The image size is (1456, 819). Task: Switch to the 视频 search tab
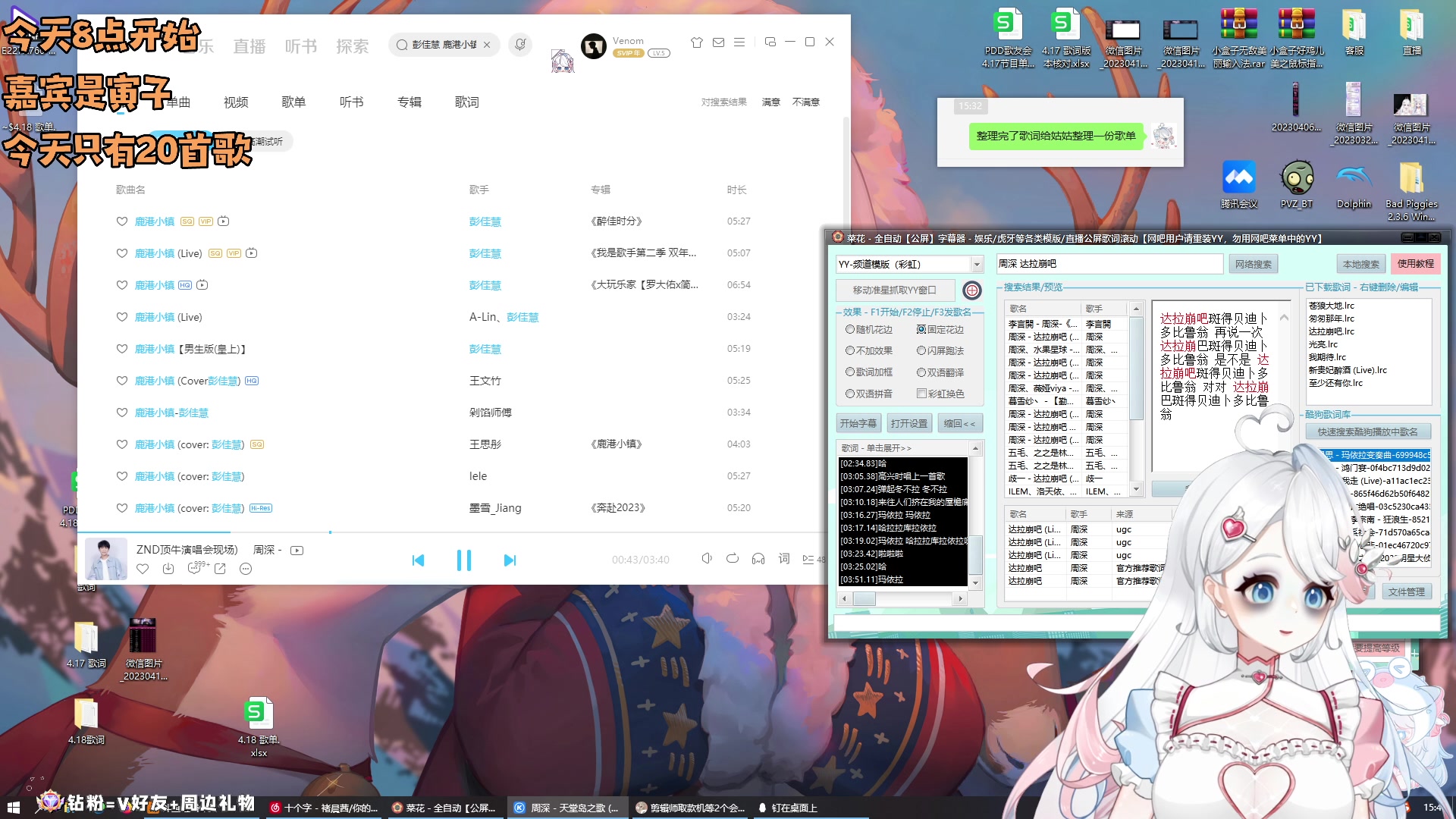point(235,102)
